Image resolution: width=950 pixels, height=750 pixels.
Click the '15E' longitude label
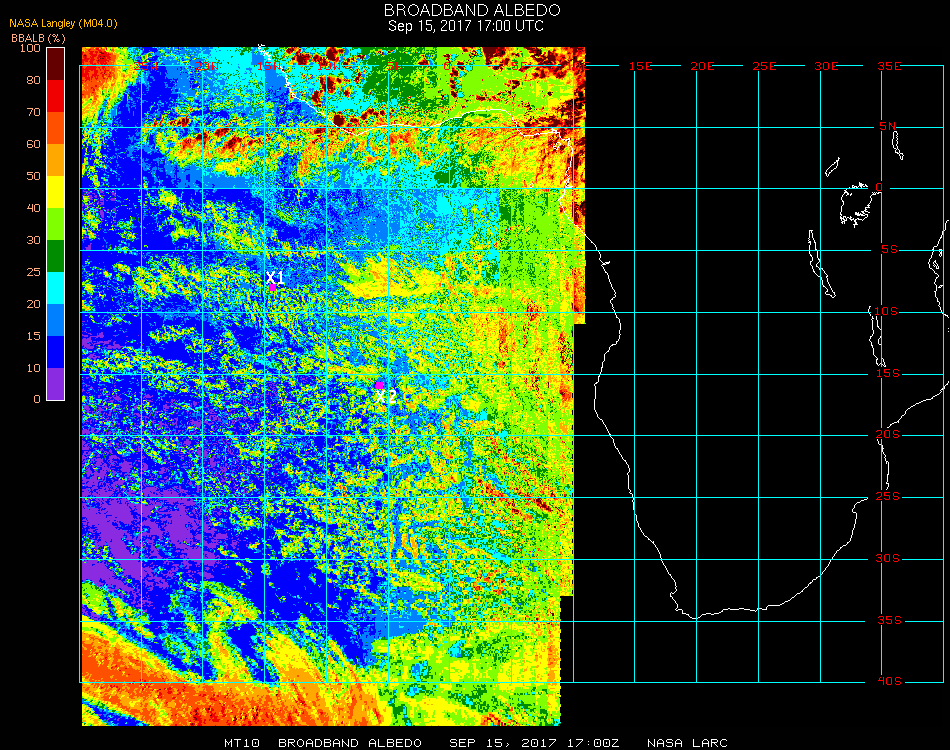640,66
